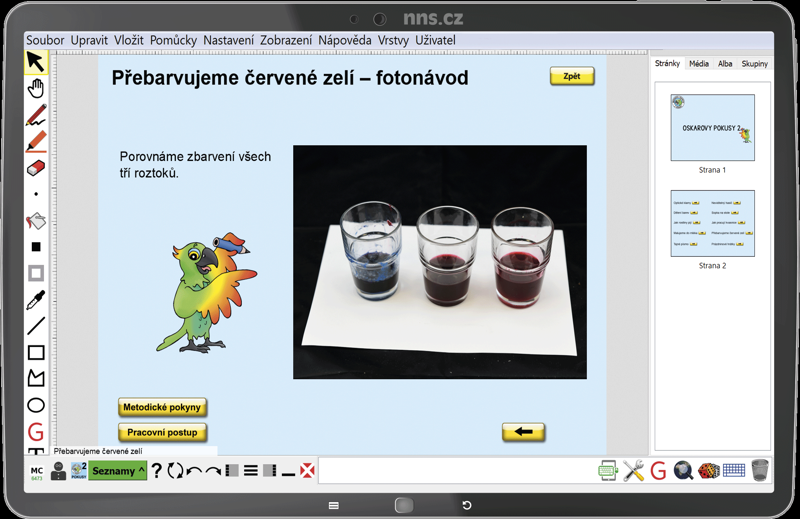Viewport: 800px width, 519px height.
Task: Click the three horizontal lines icon
Action: pos(251,471)
